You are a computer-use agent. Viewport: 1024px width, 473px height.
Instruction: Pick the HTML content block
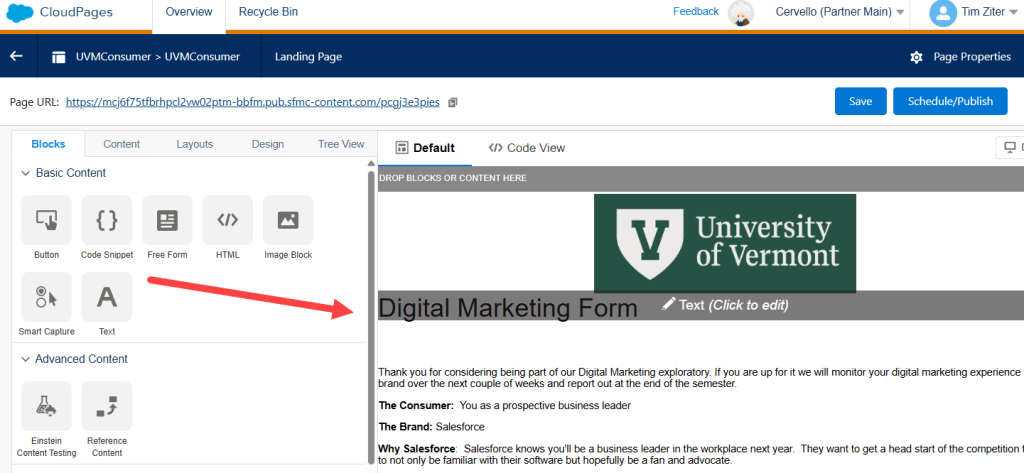228,220
